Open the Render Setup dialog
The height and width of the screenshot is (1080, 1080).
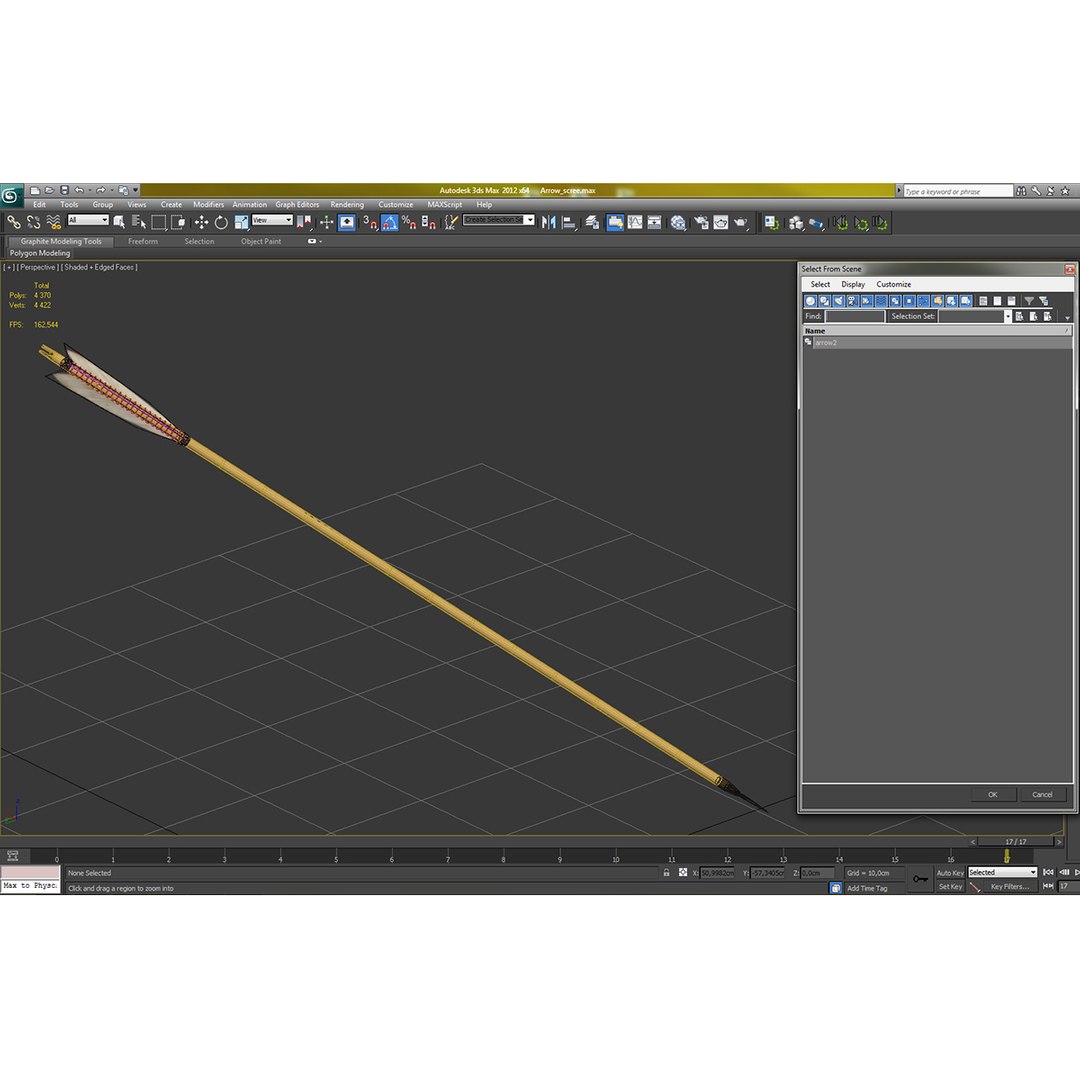coord(701,222)
